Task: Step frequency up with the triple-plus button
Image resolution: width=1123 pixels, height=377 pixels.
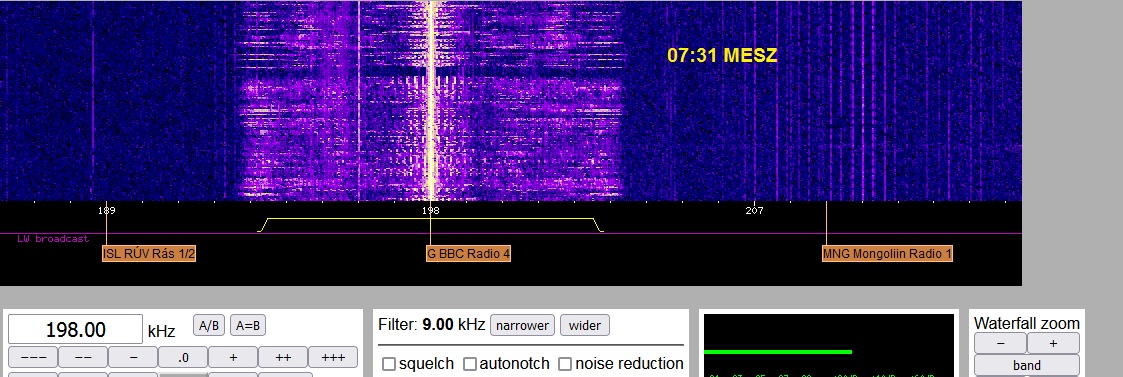Action: (x=333, y=357)
